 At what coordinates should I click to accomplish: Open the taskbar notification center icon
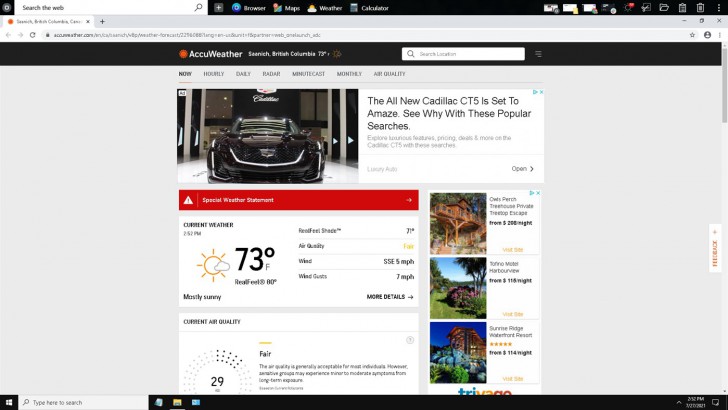715,402
